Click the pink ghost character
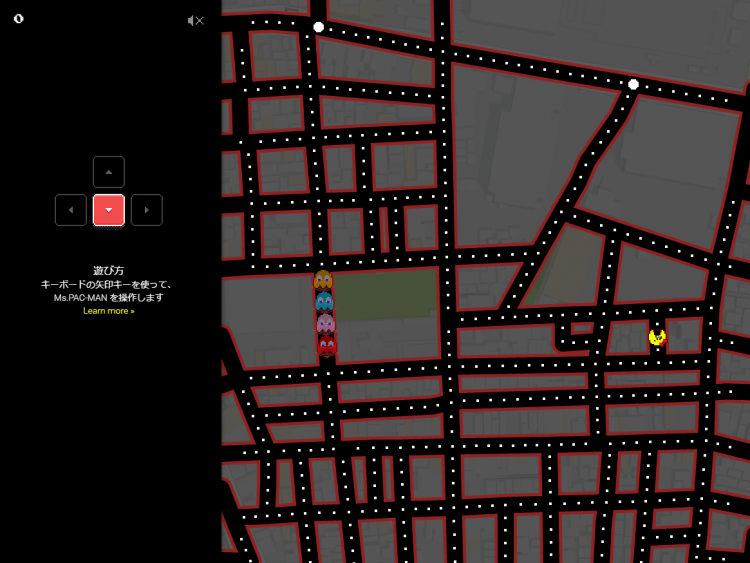750x563 pixels. (x=326, y=323)
